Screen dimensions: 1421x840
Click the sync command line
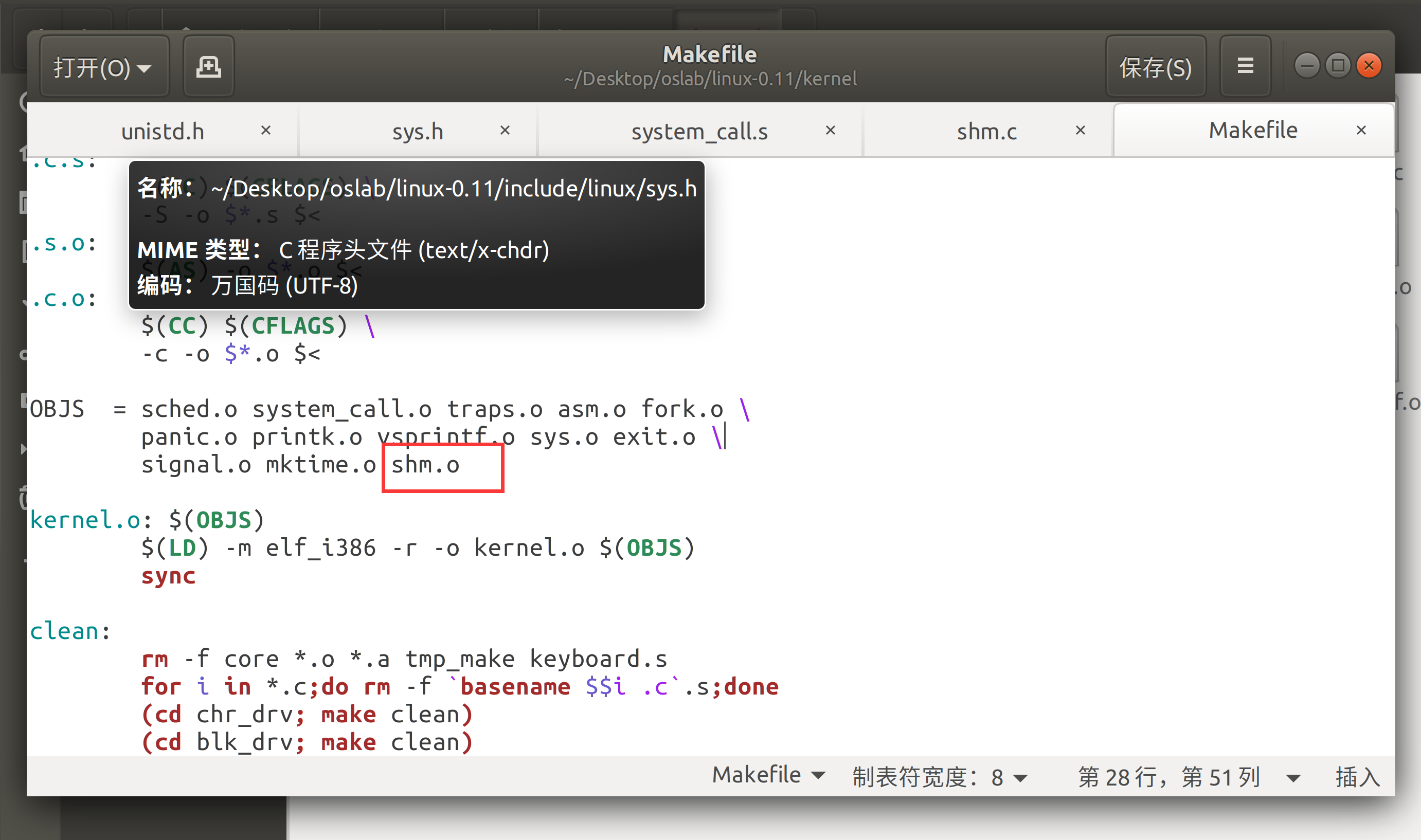168,576
